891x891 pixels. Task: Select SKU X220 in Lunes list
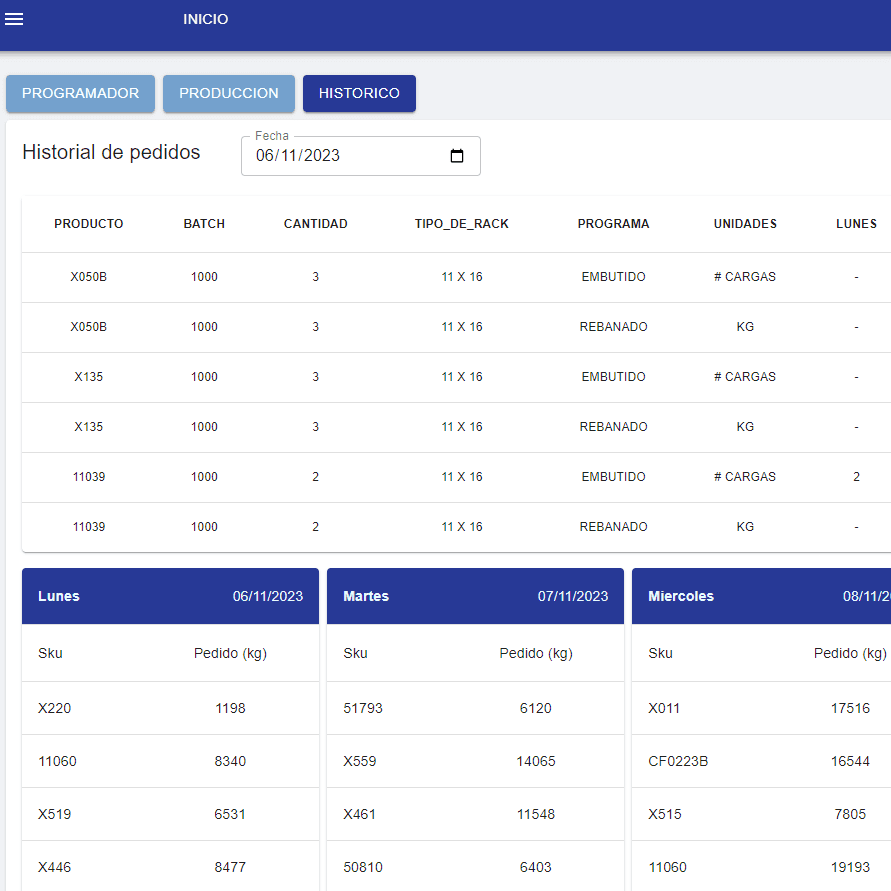coord(55,708)
